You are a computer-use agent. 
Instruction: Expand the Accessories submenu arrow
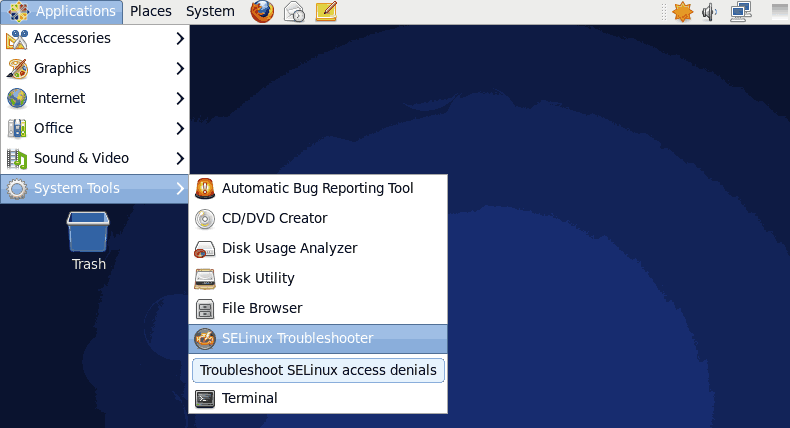(180, 38)
